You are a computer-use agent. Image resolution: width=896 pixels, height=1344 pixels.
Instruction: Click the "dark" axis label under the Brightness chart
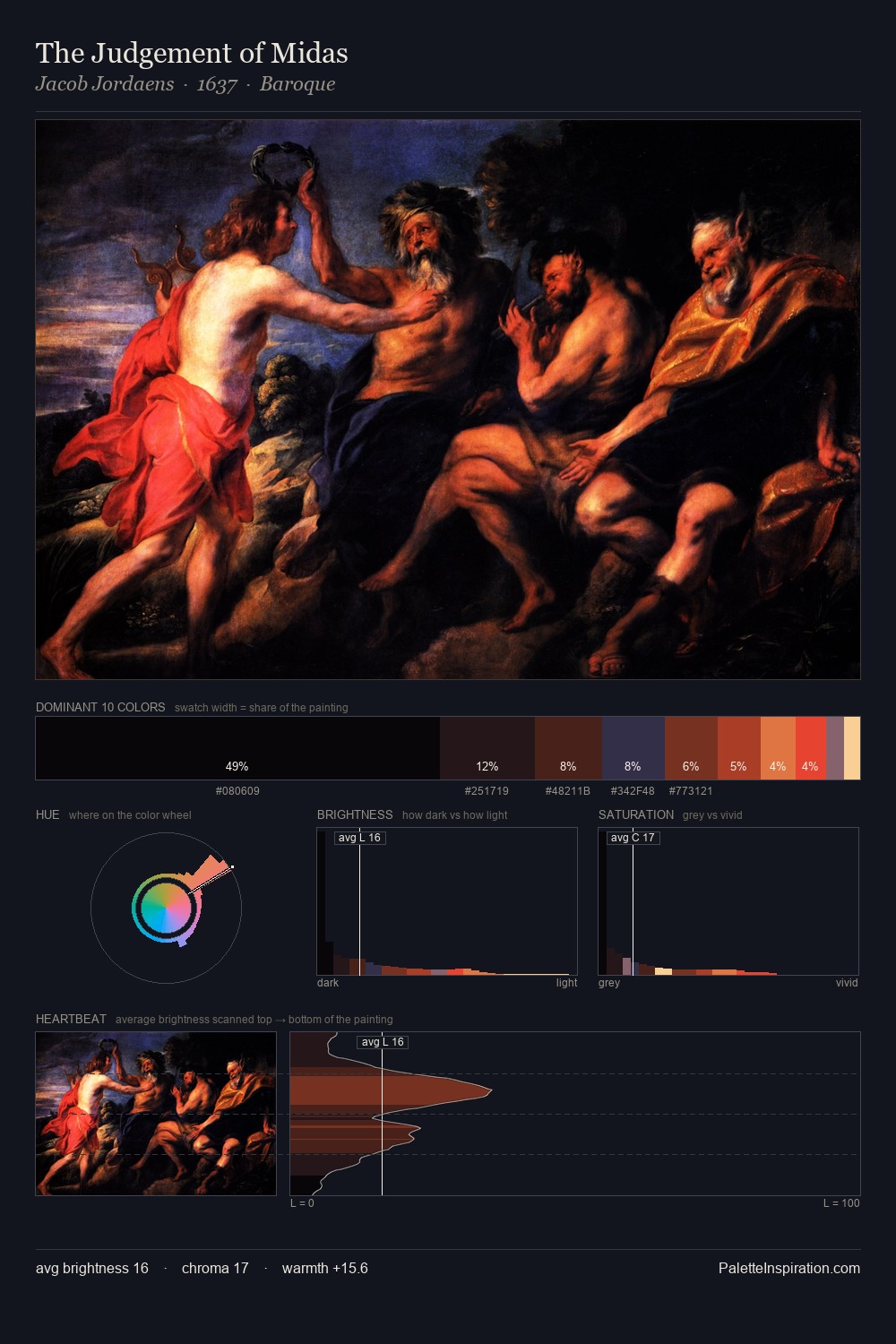[x=328, y=983]
